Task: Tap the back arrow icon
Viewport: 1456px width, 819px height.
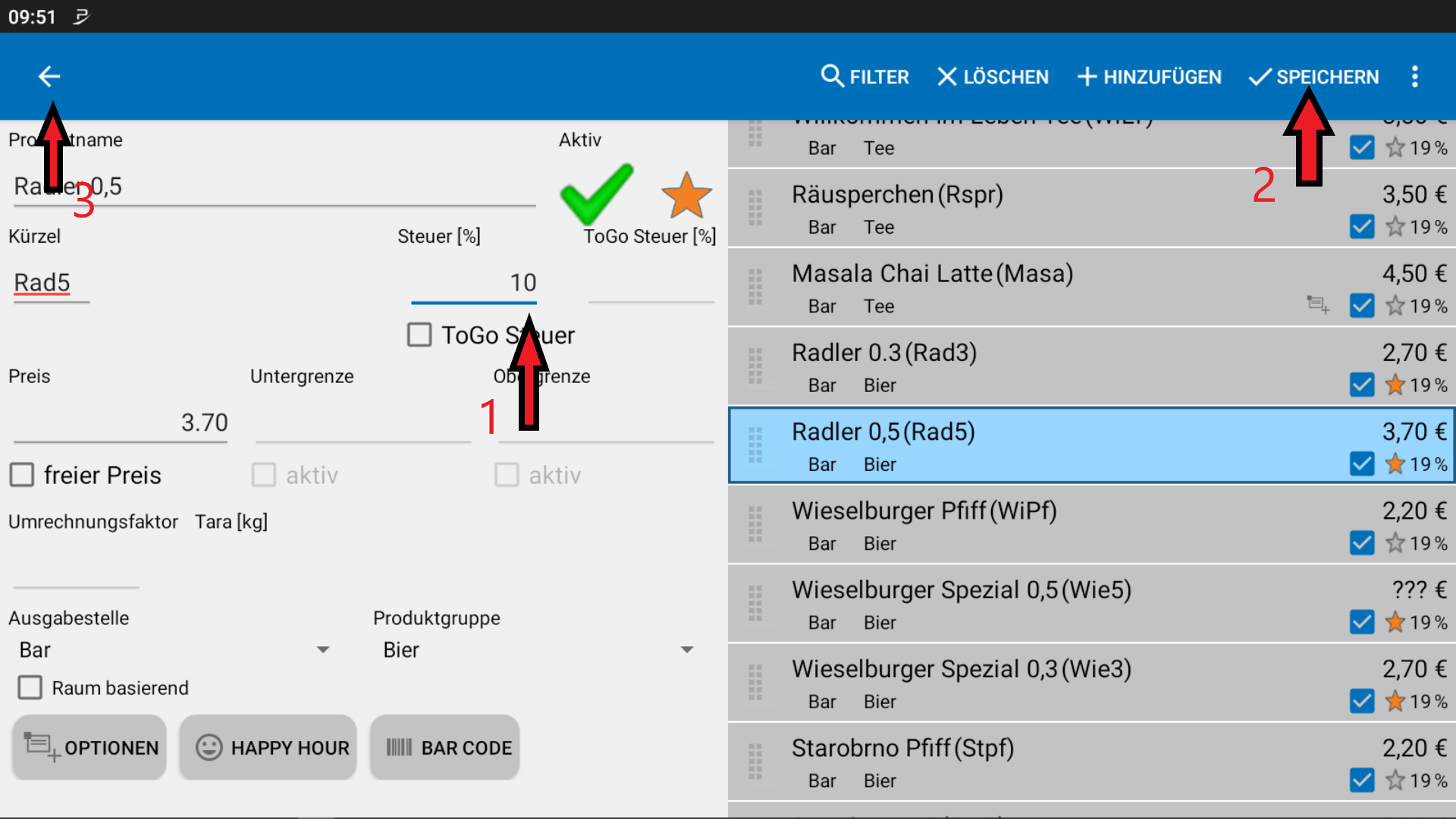Action: point(49,76)
